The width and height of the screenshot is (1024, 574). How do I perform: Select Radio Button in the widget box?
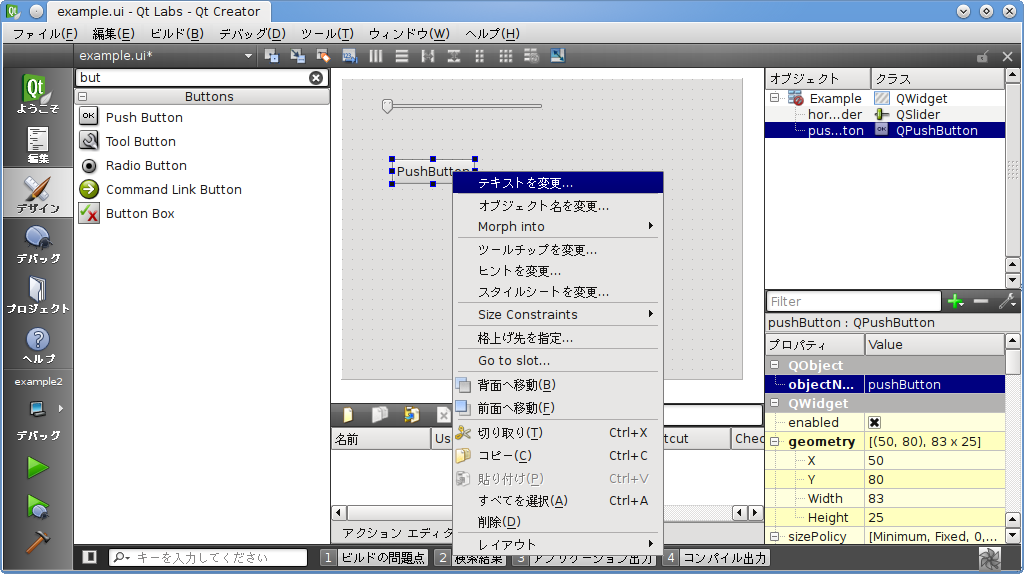[146, 166]
